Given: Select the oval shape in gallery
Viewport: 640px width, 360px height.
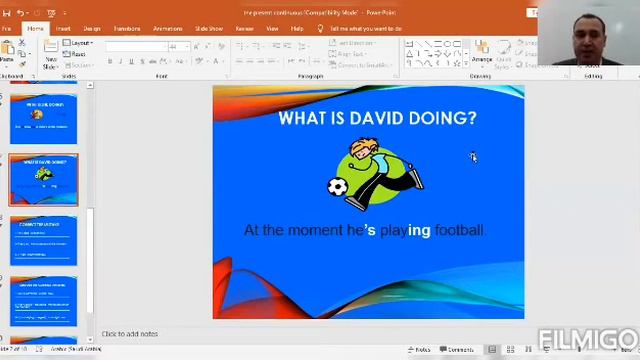Looking at the screenshot, I should click(x=447, y=44).
